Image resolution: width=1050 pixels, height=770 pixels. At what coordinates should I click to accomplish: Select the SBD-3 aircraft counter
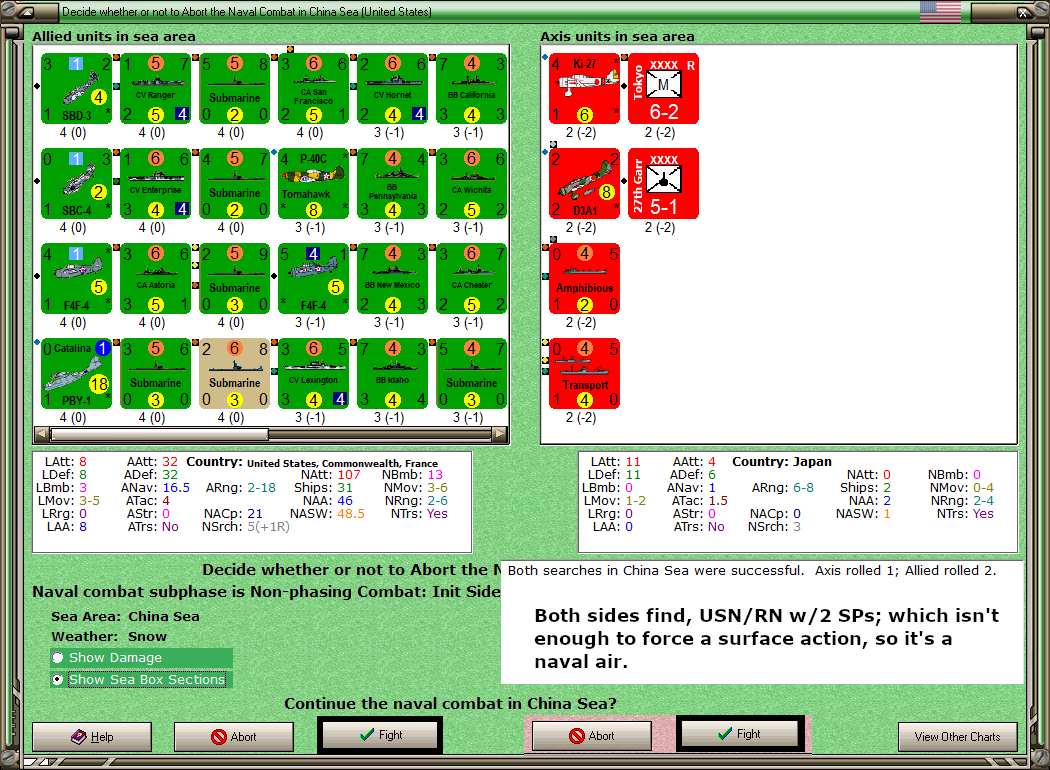pyautogui.click(x=76, y=89)
